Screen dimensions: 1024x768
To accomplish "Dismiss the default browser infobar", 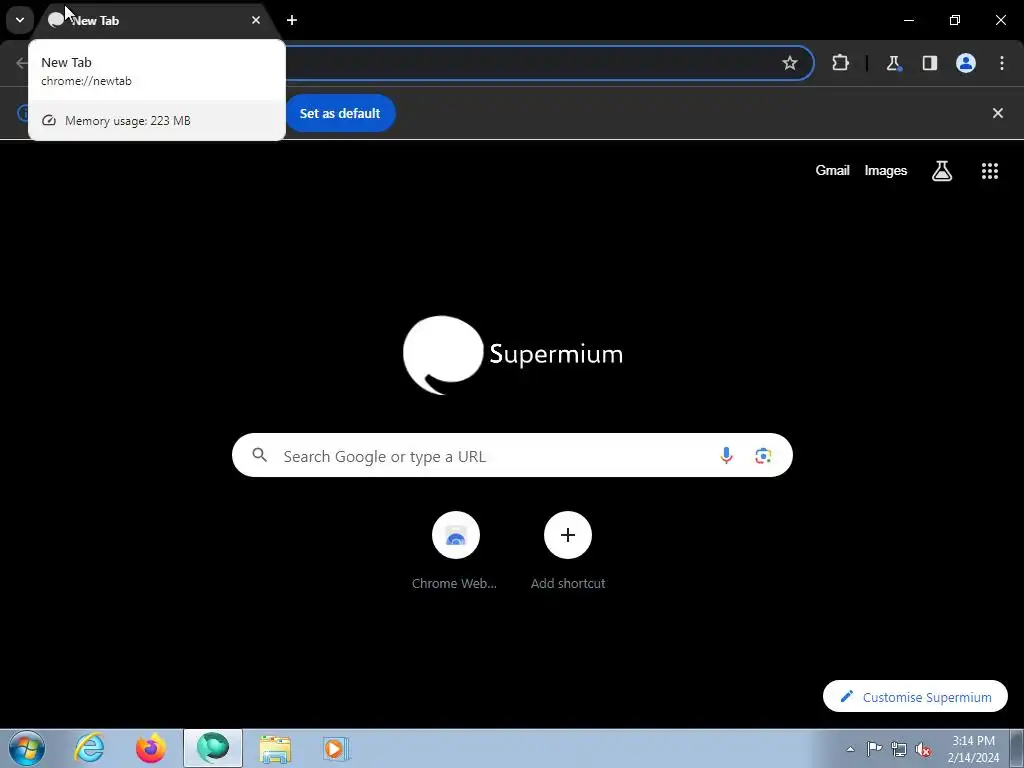I will (998, 113).
